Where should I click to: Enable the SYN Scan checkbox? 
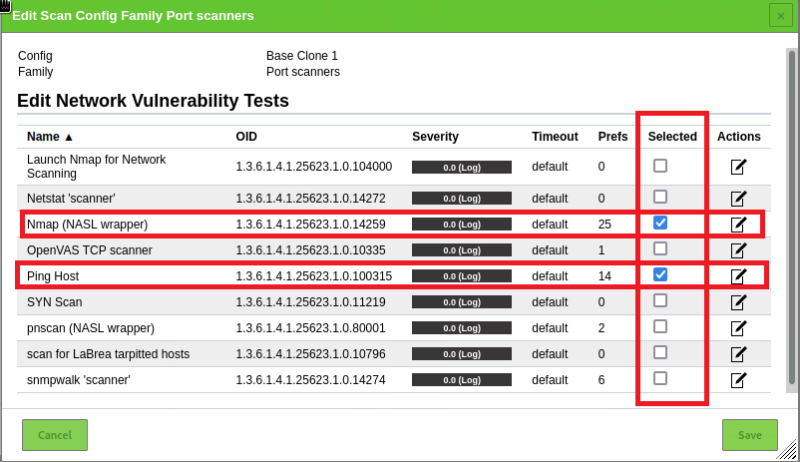[660, 300]
